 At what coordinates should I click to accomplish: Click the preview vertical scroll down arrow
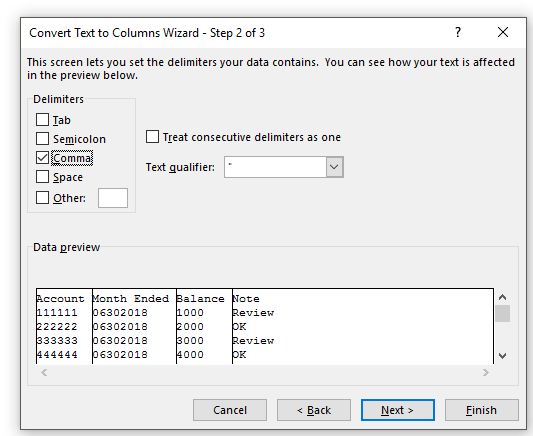click(502, 355)
